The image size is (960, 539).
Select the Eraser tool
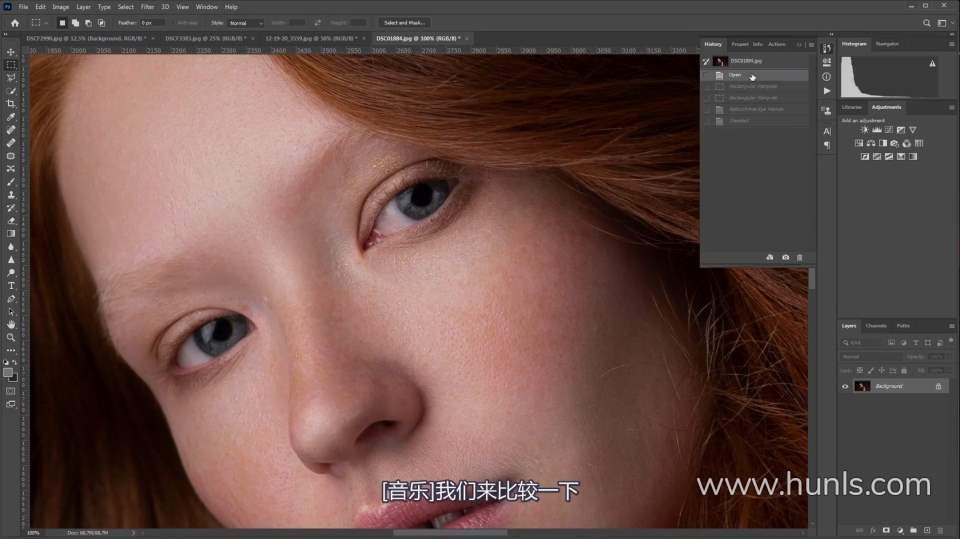coord(11,220)
